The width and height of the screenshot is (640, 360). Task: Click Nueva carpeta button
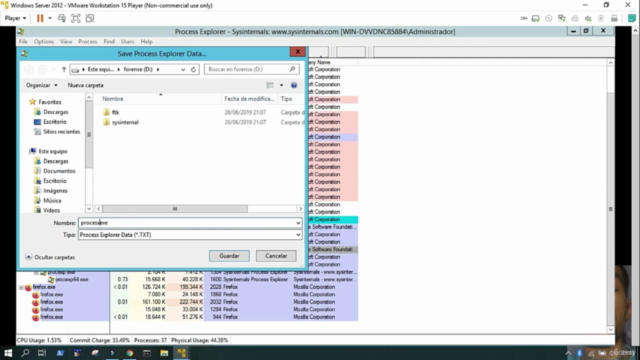click(x=86, y=85)
